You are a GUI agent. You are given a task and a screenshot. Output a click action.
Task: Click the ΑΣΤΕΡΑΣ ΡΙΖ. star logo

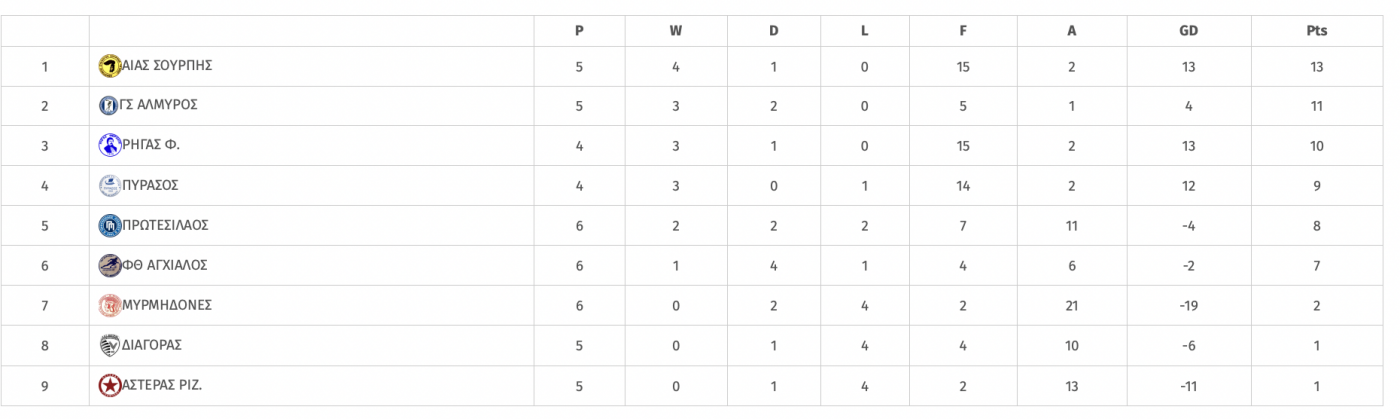point(109,385)
